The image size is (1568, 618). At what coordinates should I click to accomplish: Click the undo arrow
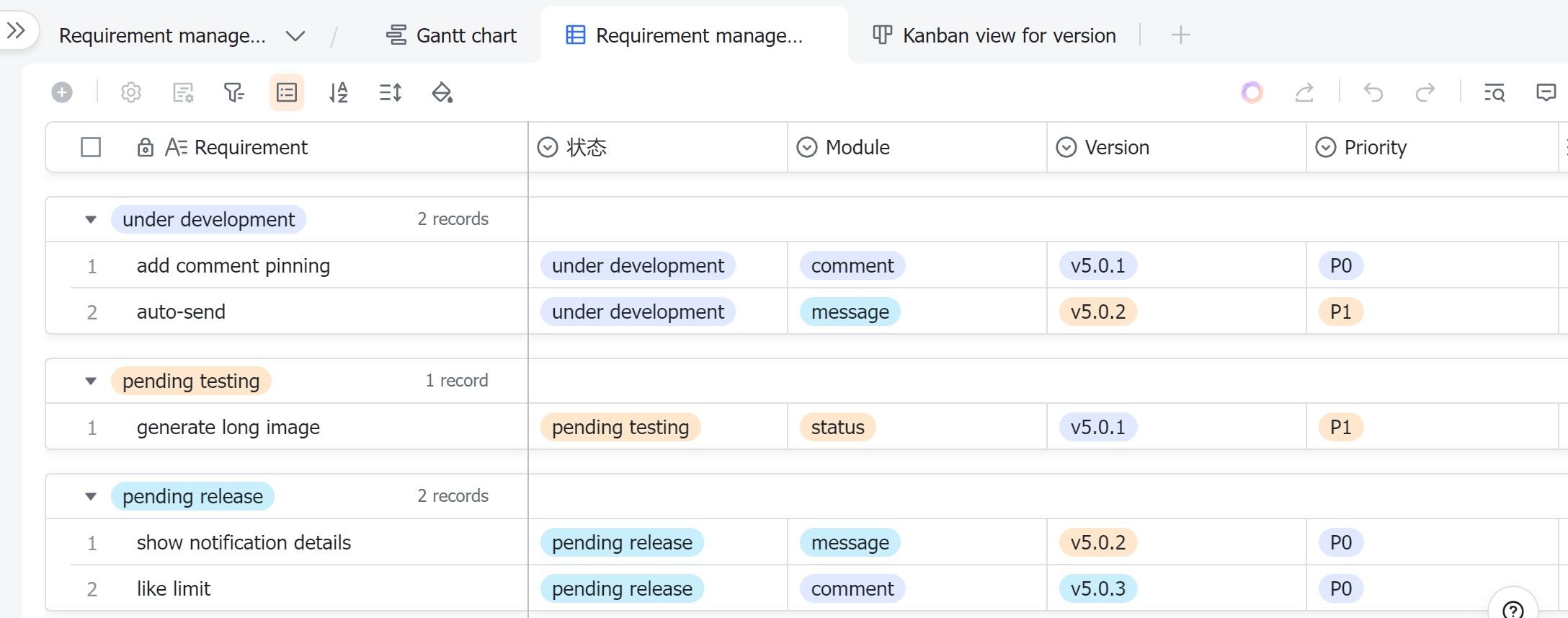coord(1373,92)
